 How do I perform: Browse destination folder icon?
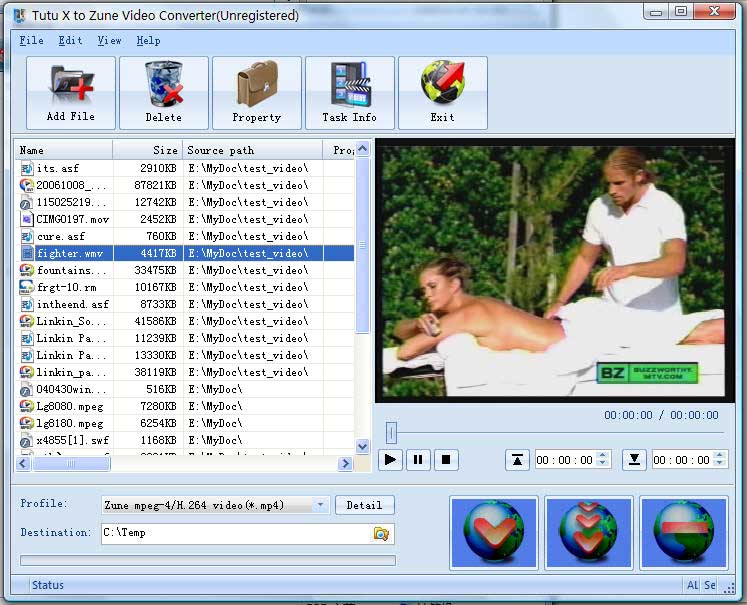[x=381, y=534]
